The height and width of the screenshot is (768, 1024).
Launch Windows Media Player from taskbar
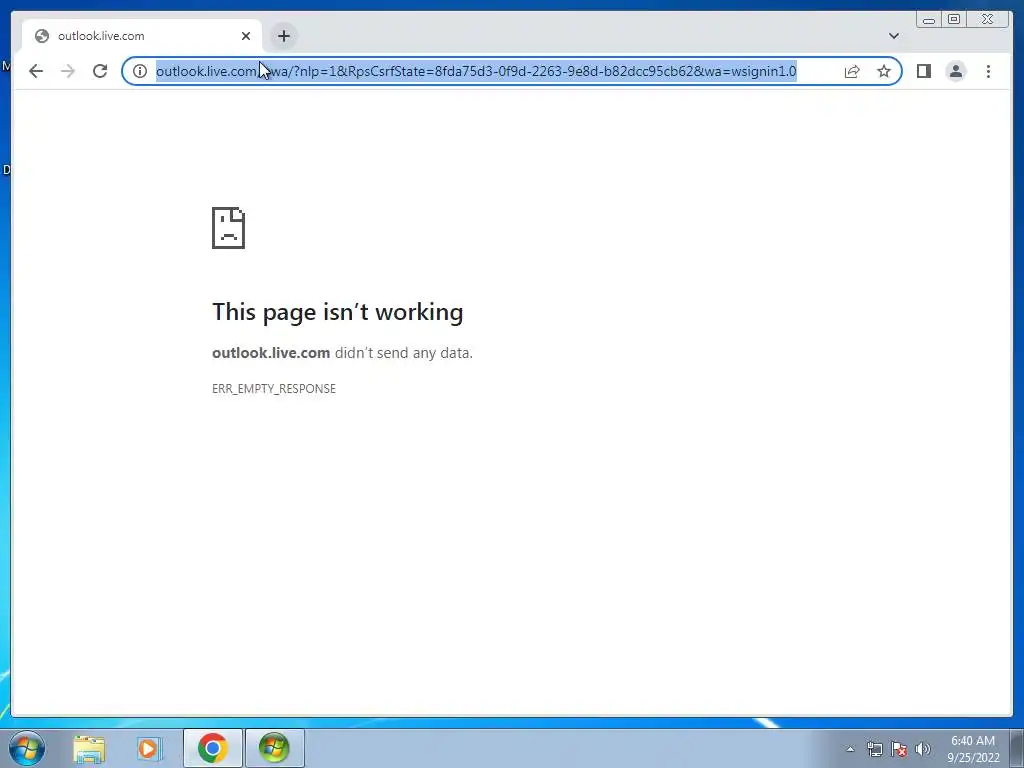pos(148,748)
